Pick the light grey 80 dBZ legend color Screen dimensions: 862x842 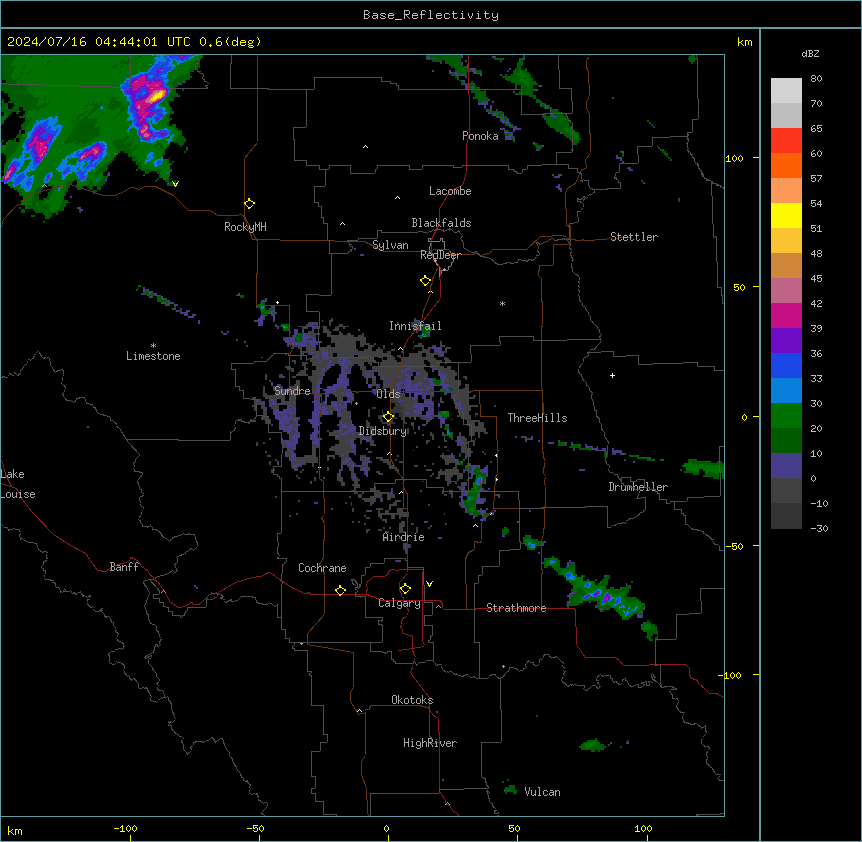(x=786, y=90)
